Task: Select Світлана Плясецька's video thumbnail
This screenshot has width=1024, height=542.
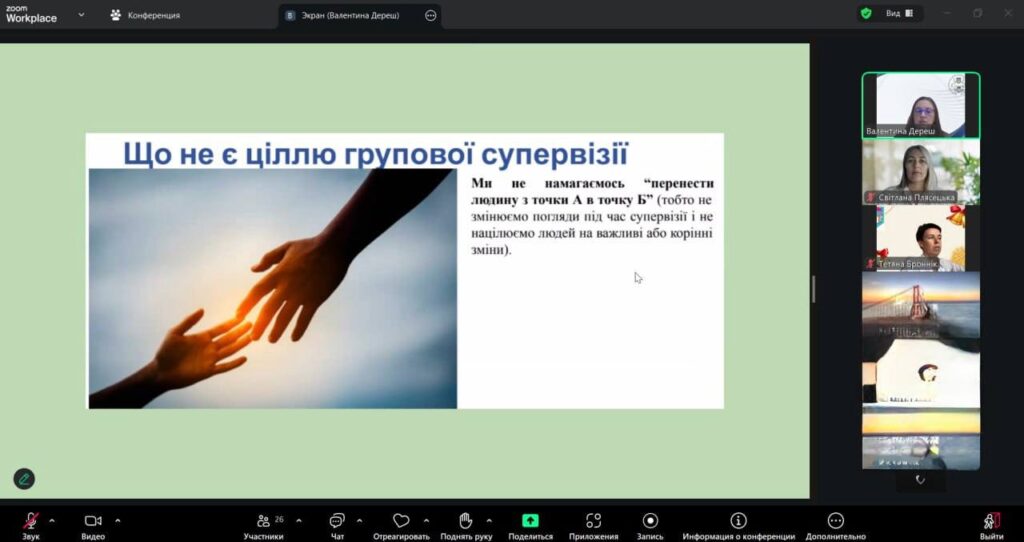Action: [x=921, y=173]
